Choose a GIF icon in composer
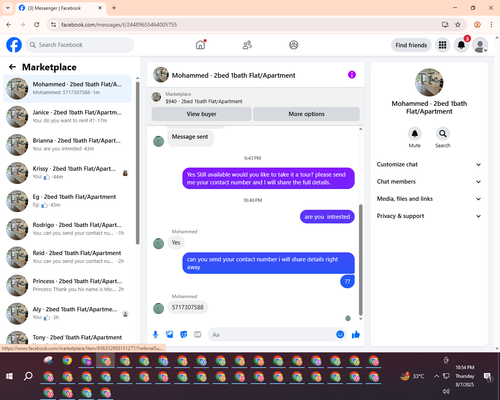 pyautogui.click(x=198, y=334)
